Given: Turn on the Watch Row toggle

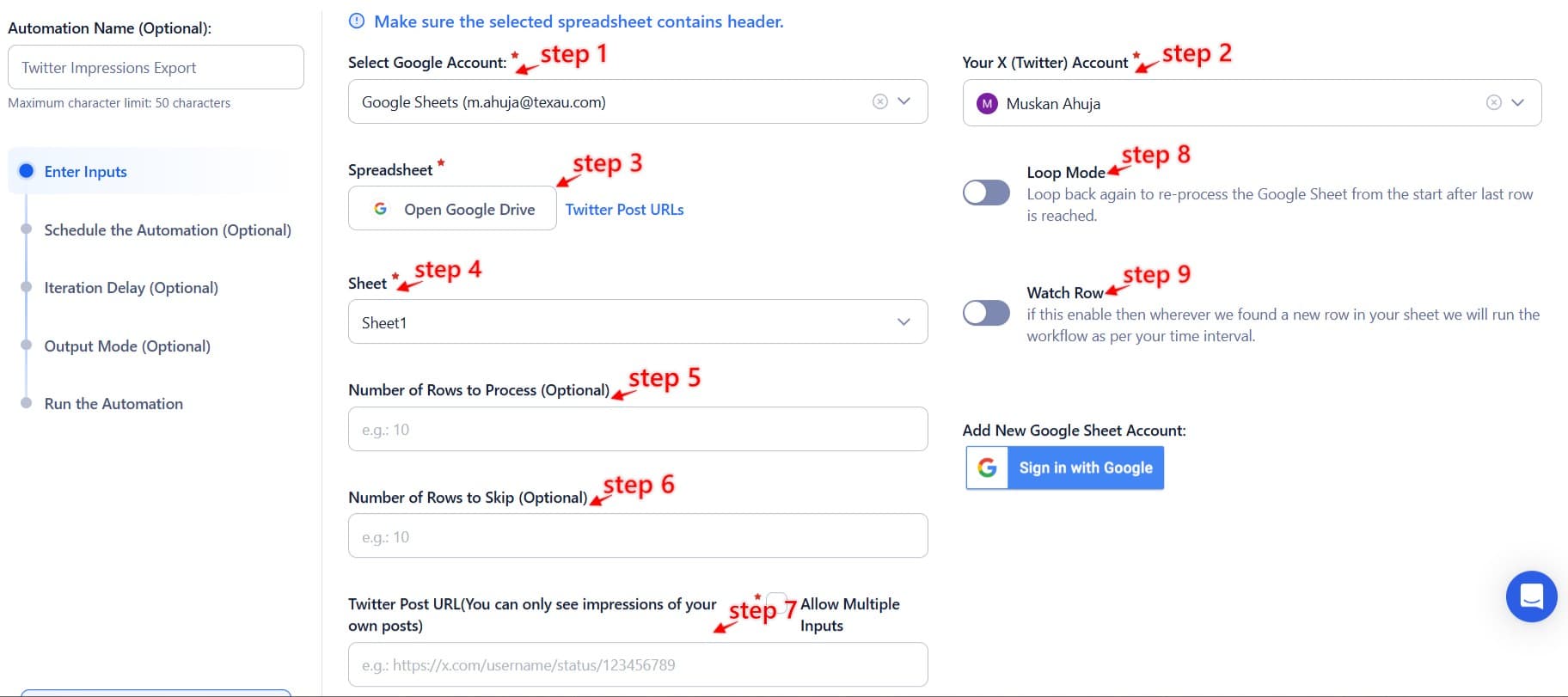Looking at the screenshot, I should pyautogui.click(x=986, y=313).
